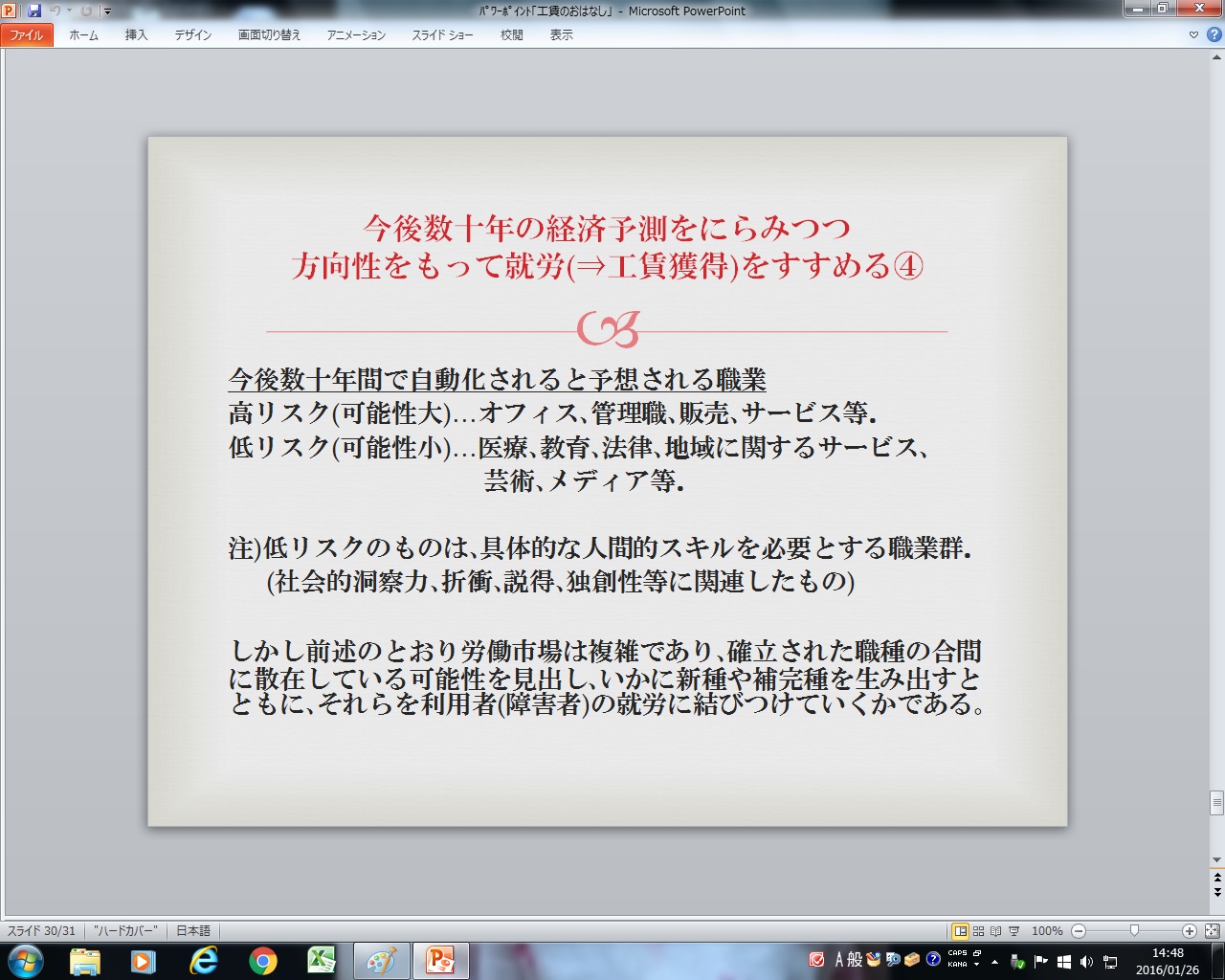Click the 日本語 language indicator

193,930
